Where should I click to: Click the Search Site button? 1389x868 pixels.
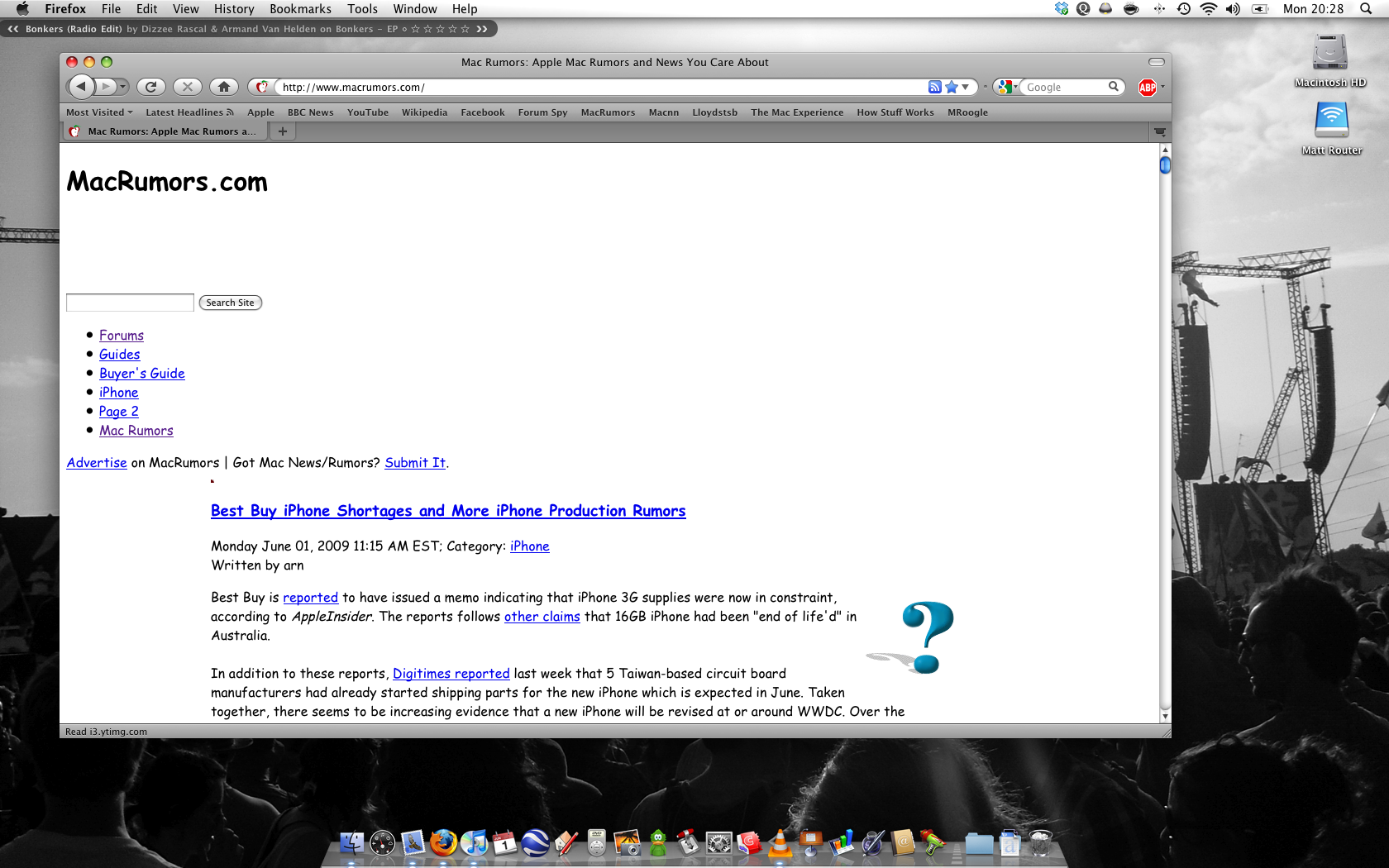[x=231, y=303]
